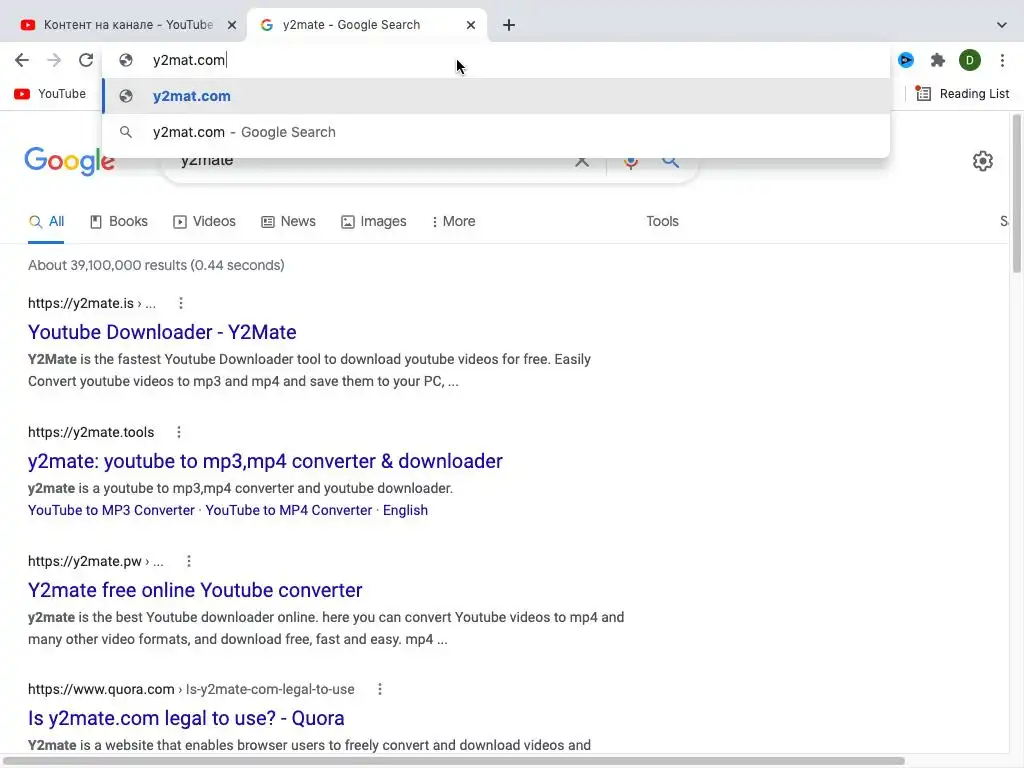
Task: Open three-dot menu for y2mate.pw result
Action: pyautogui.click(x=189, y=561)
